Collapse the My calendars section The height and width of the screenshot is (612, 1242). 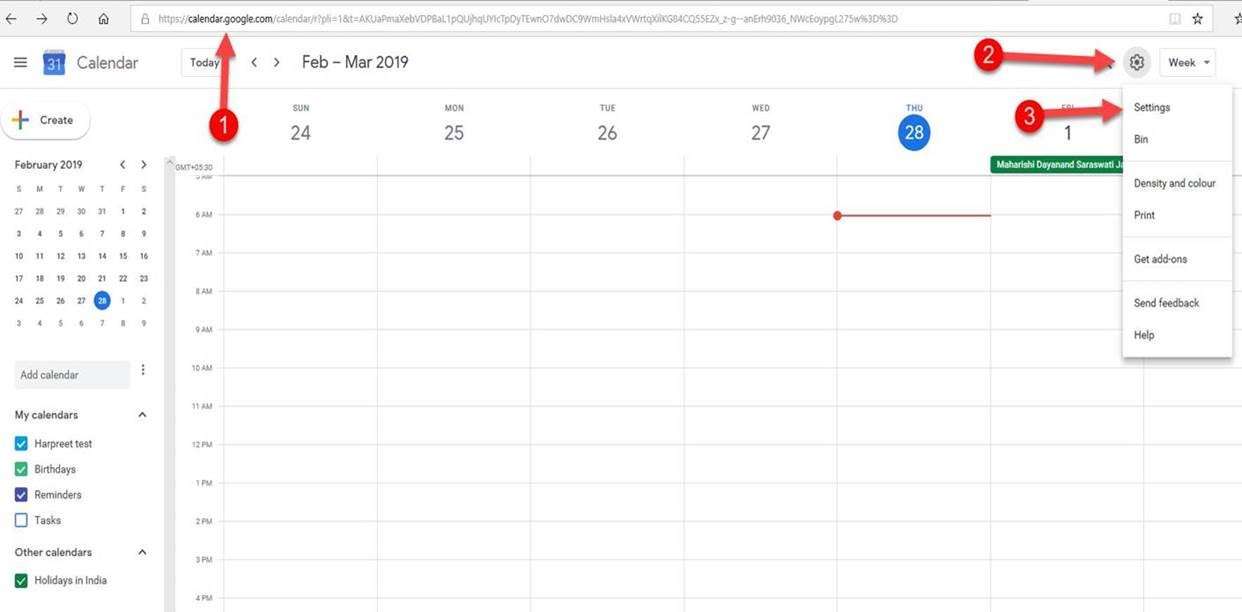pos(142,415)
